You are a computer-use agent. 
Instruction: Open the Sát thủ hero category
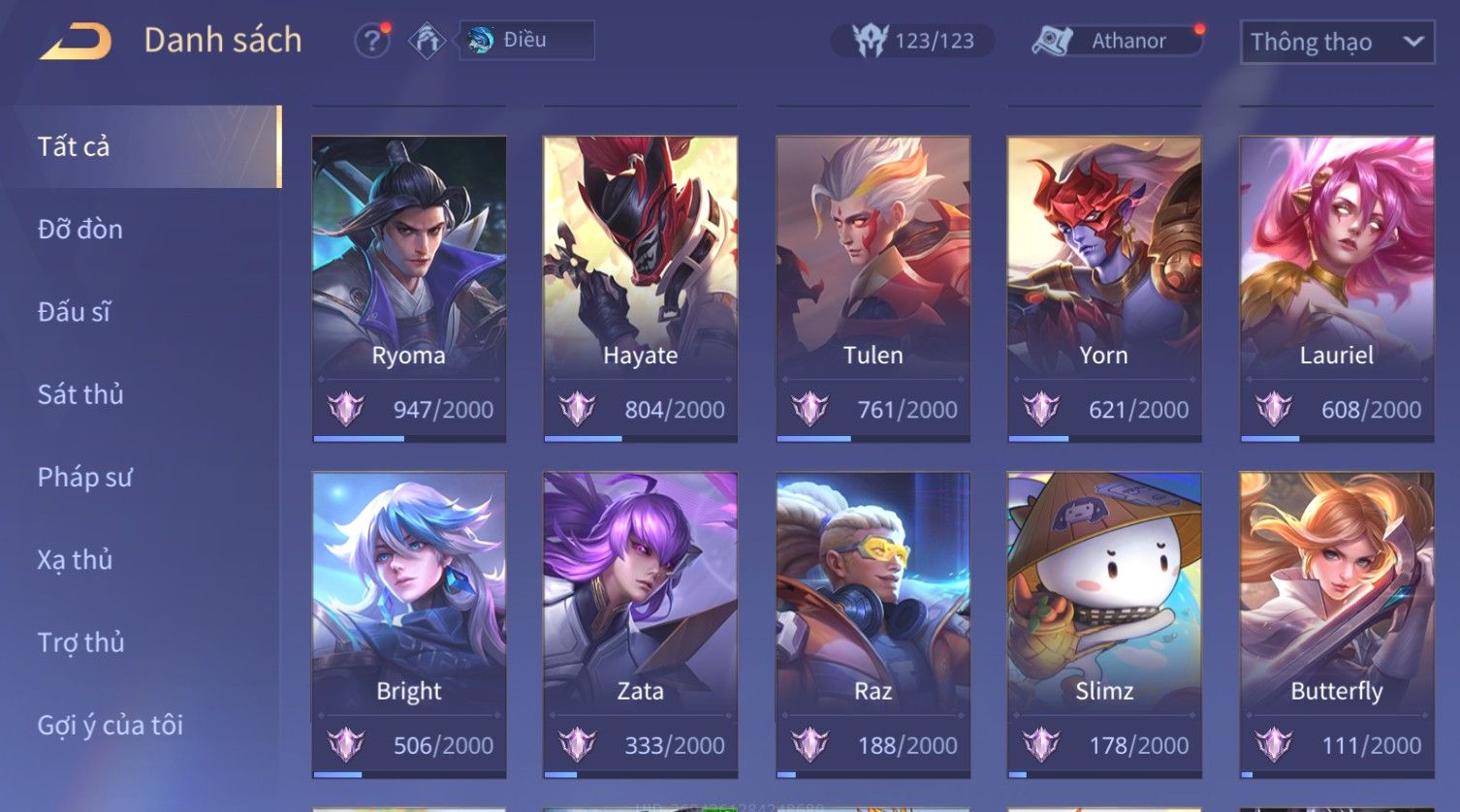point(80,394)
